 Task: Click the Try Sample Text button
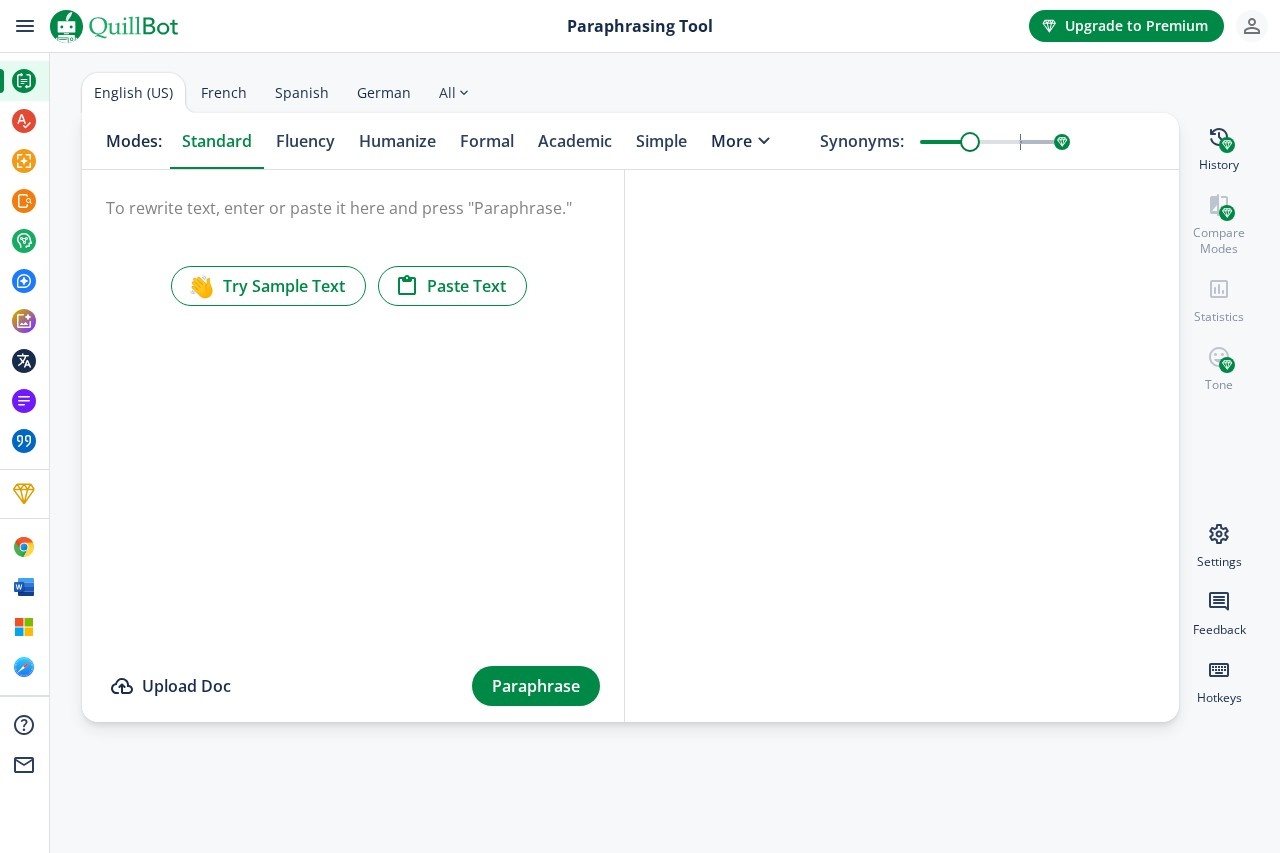(x=268, y=286)
